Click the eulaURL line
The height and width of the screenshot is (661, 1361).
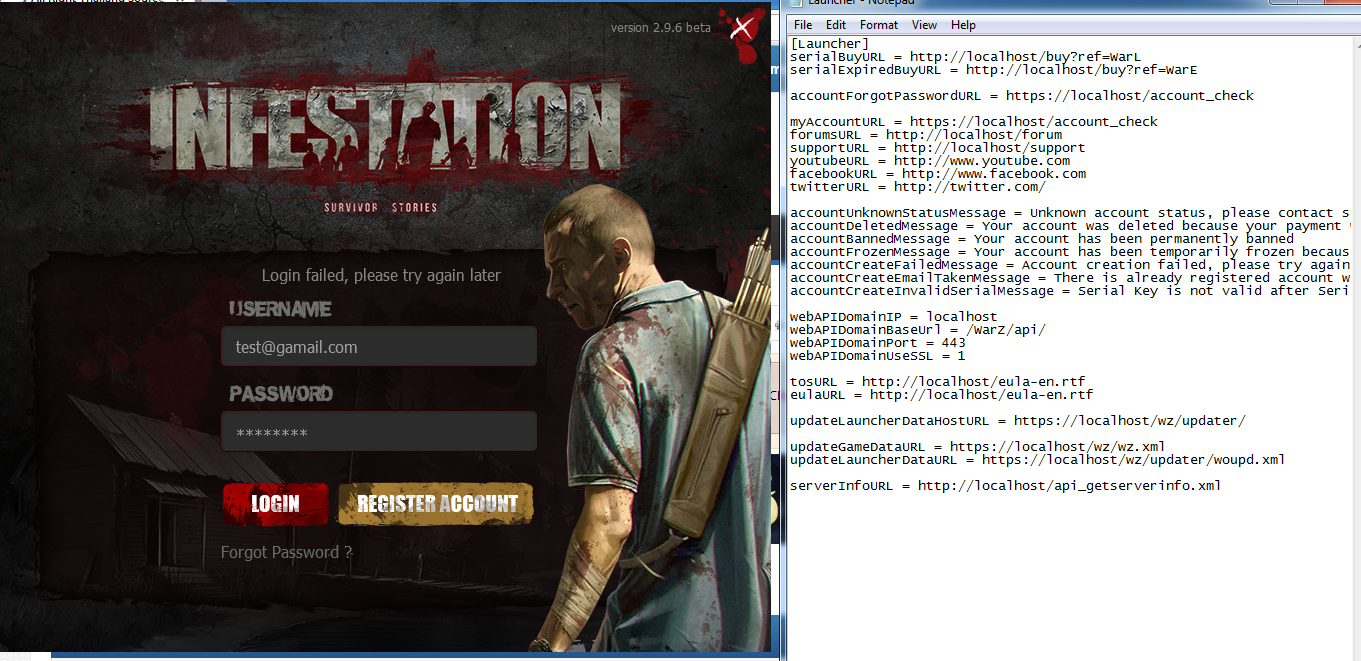(941, 395)
